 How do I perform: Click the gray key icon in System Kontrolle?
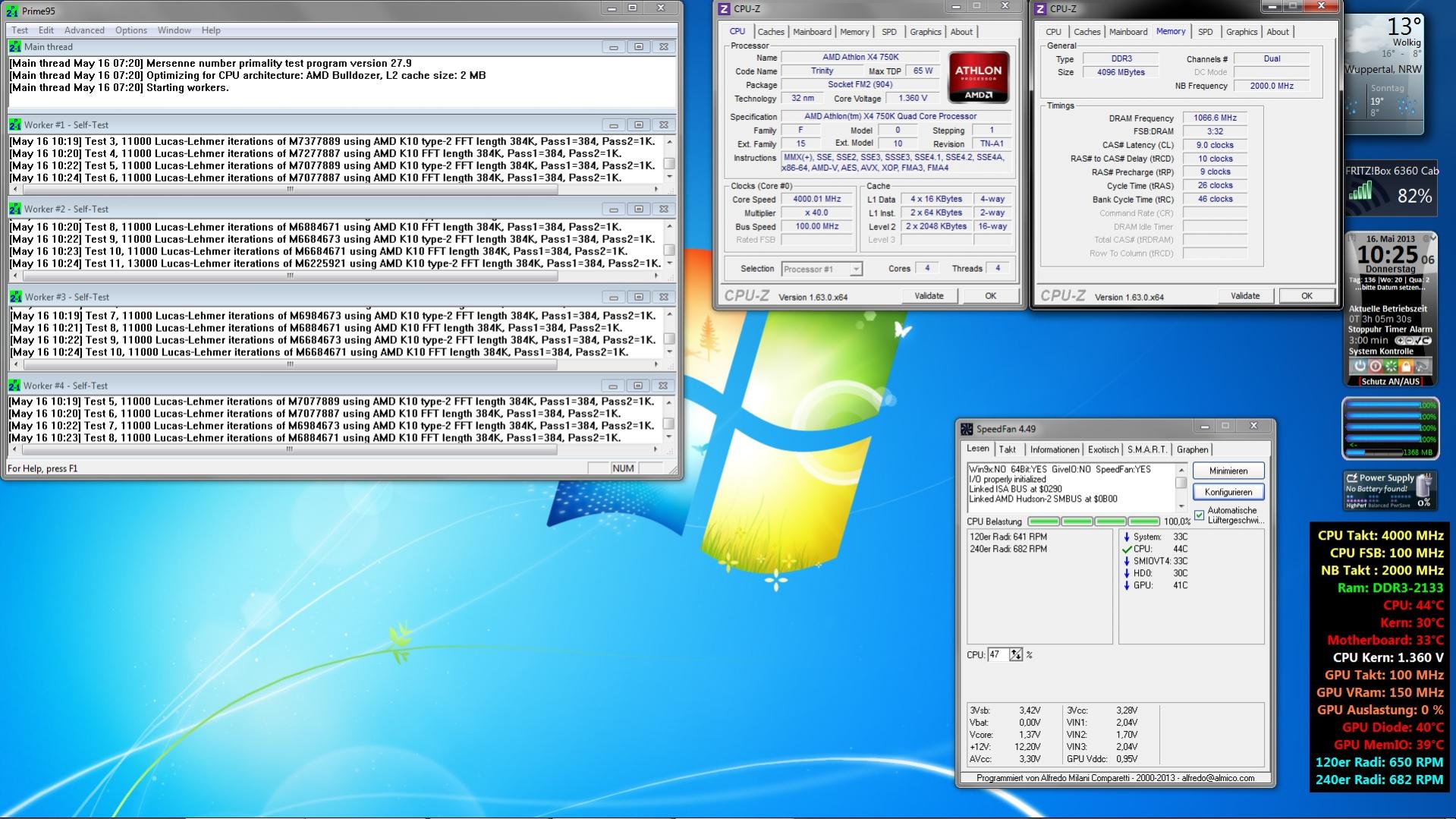1421,366
